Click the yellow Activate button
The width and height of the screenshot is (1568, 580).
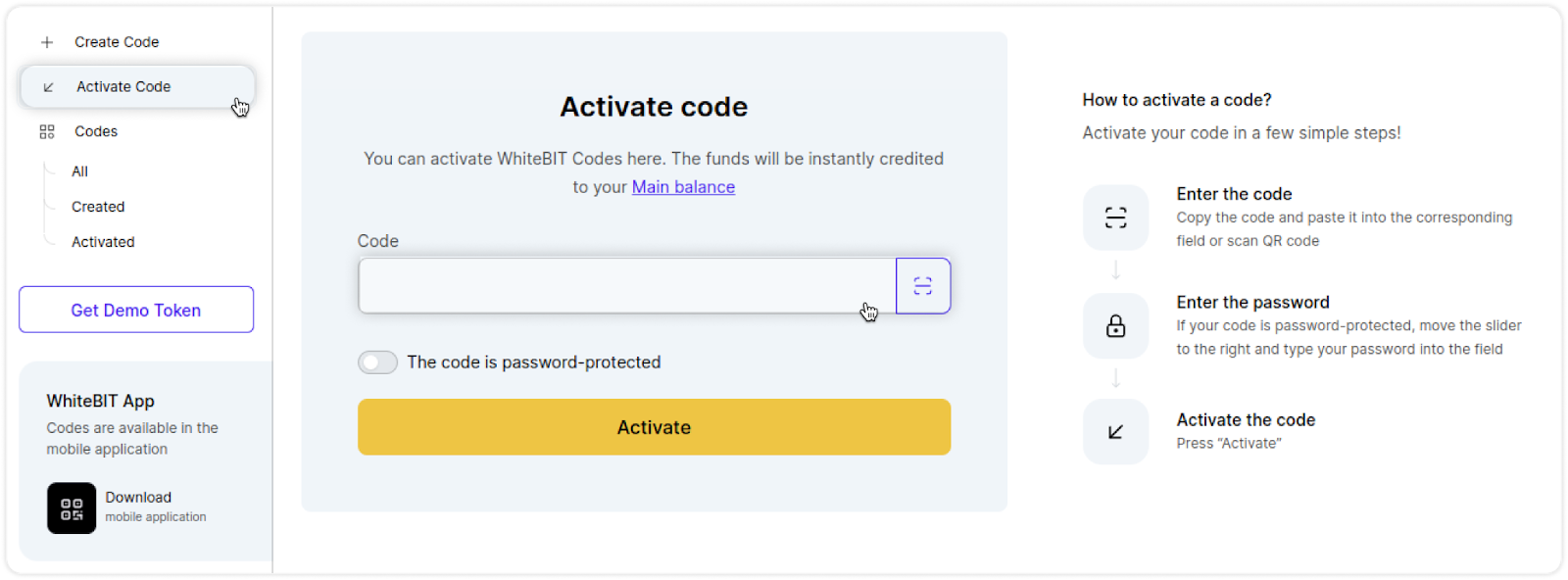tap(654, 427)
